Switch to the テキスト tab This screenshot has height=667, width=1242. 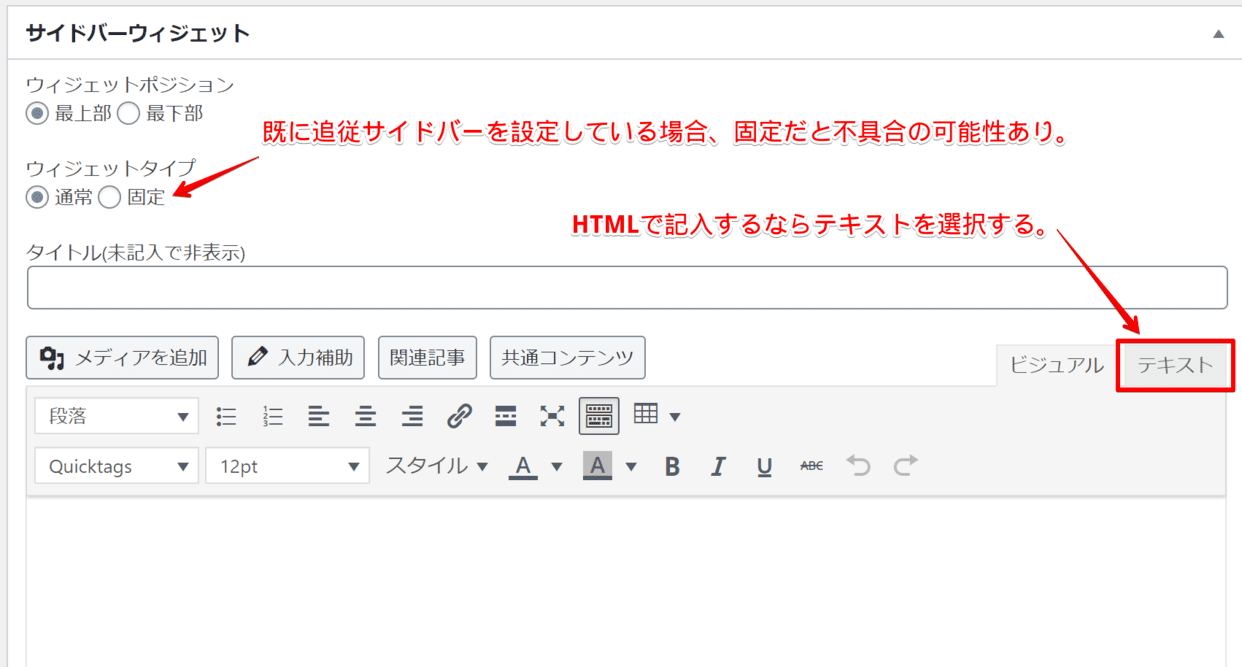click(x=1175, y=366)
